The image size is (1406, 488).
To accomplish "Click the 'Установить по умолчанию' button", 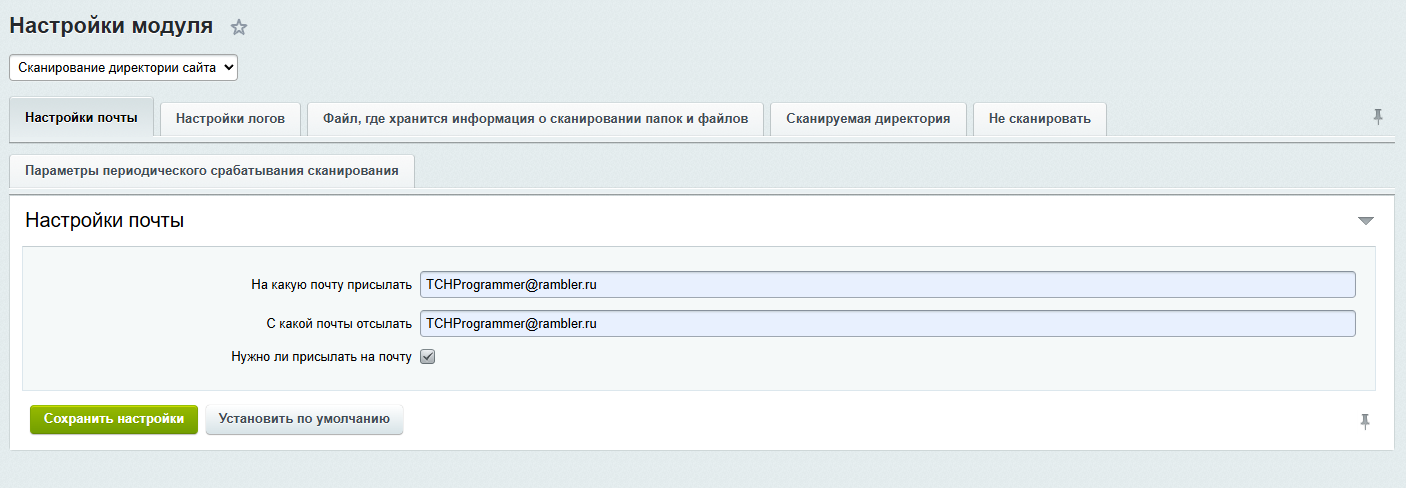I will click(x=304, y=419).
